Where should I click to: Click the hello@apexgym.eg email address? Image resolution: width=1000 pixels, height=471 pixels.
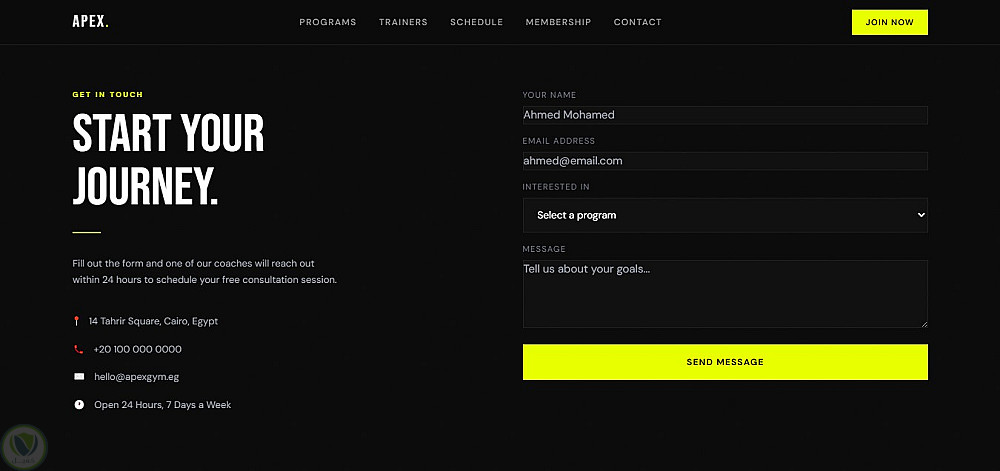pos(136,377)
